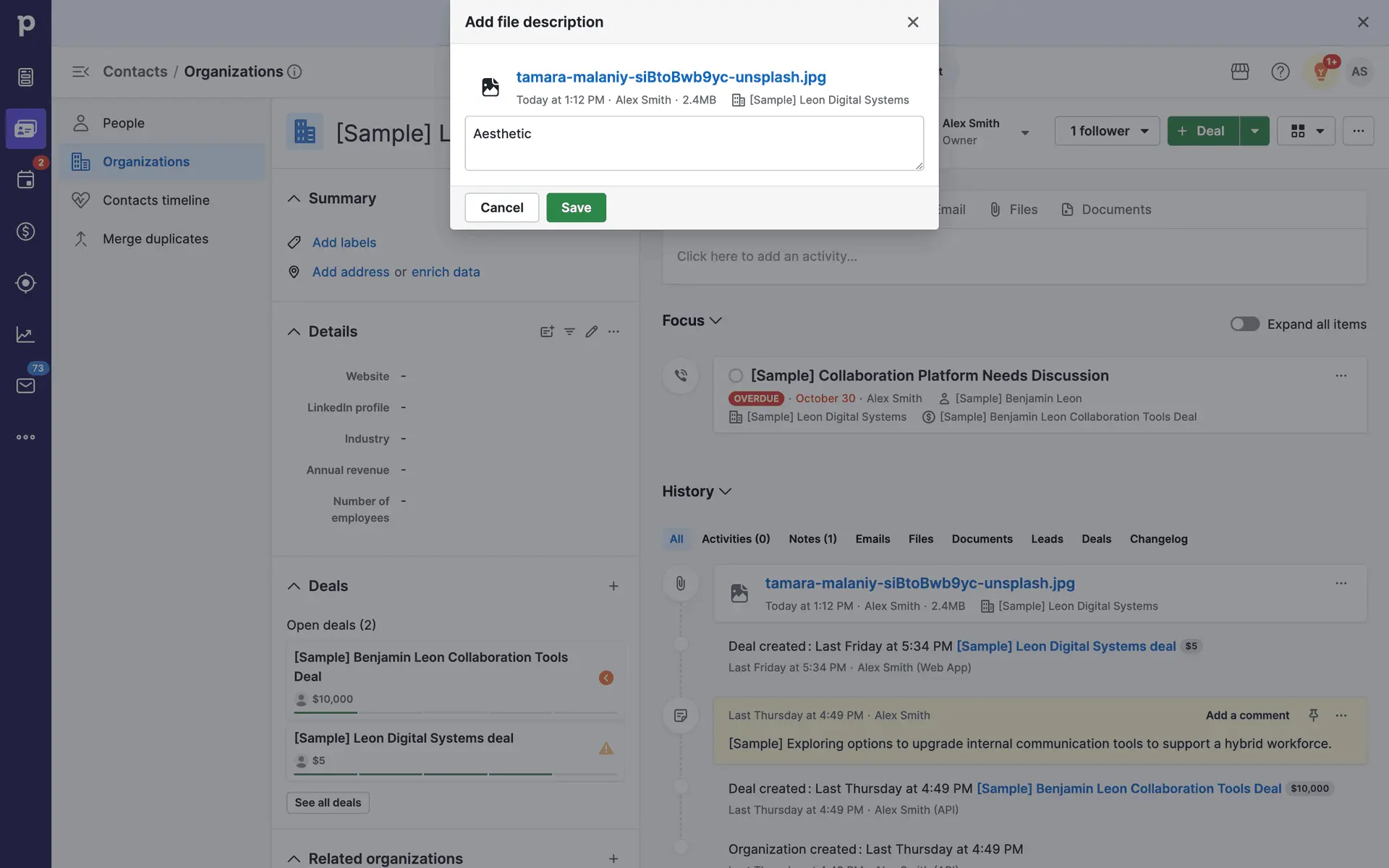Click the Aesthetic description text field
1389x868 pixels.
(x=693, y=143)
